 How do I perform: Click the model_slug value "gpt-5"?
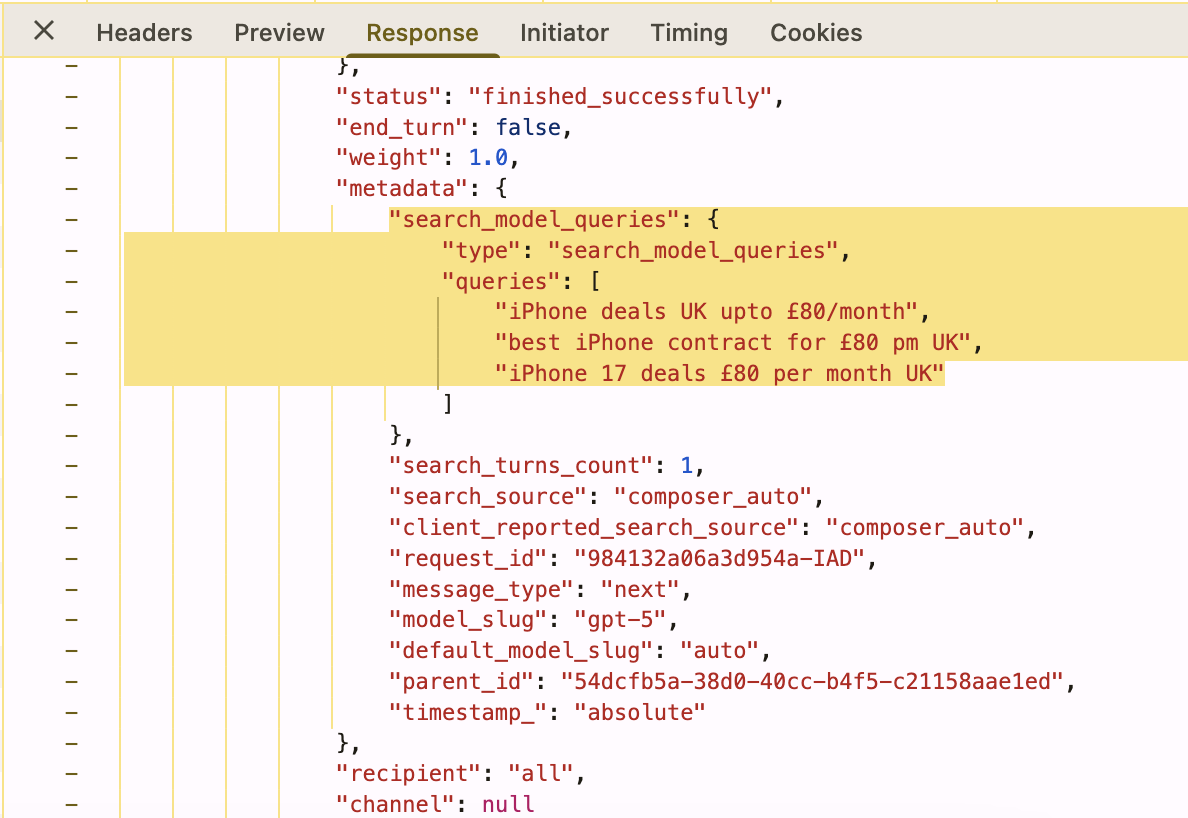[x=620, y=620]
